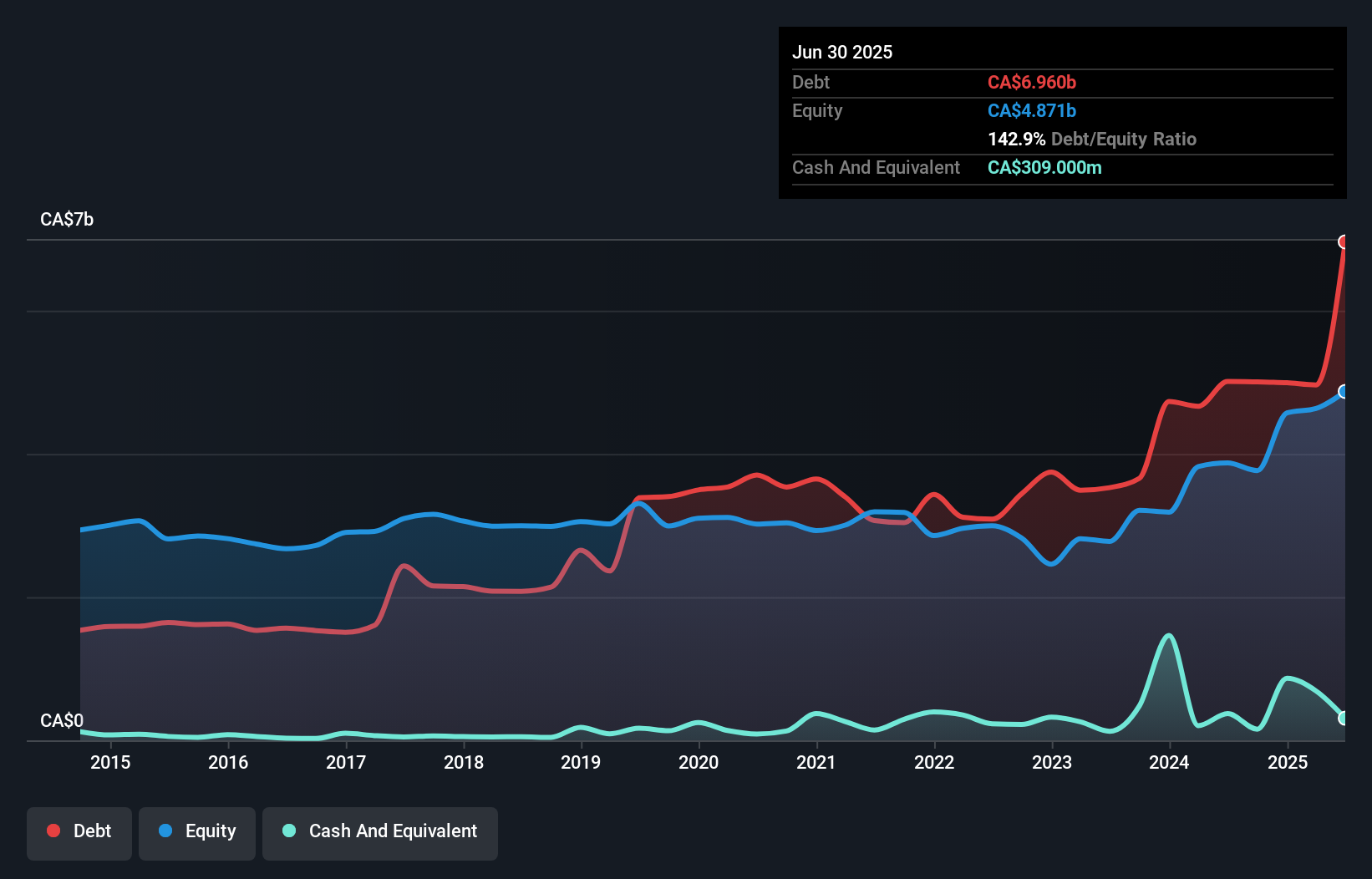
Task: Select the 2017 x-axis year label
Action: [x=346, y=762]
